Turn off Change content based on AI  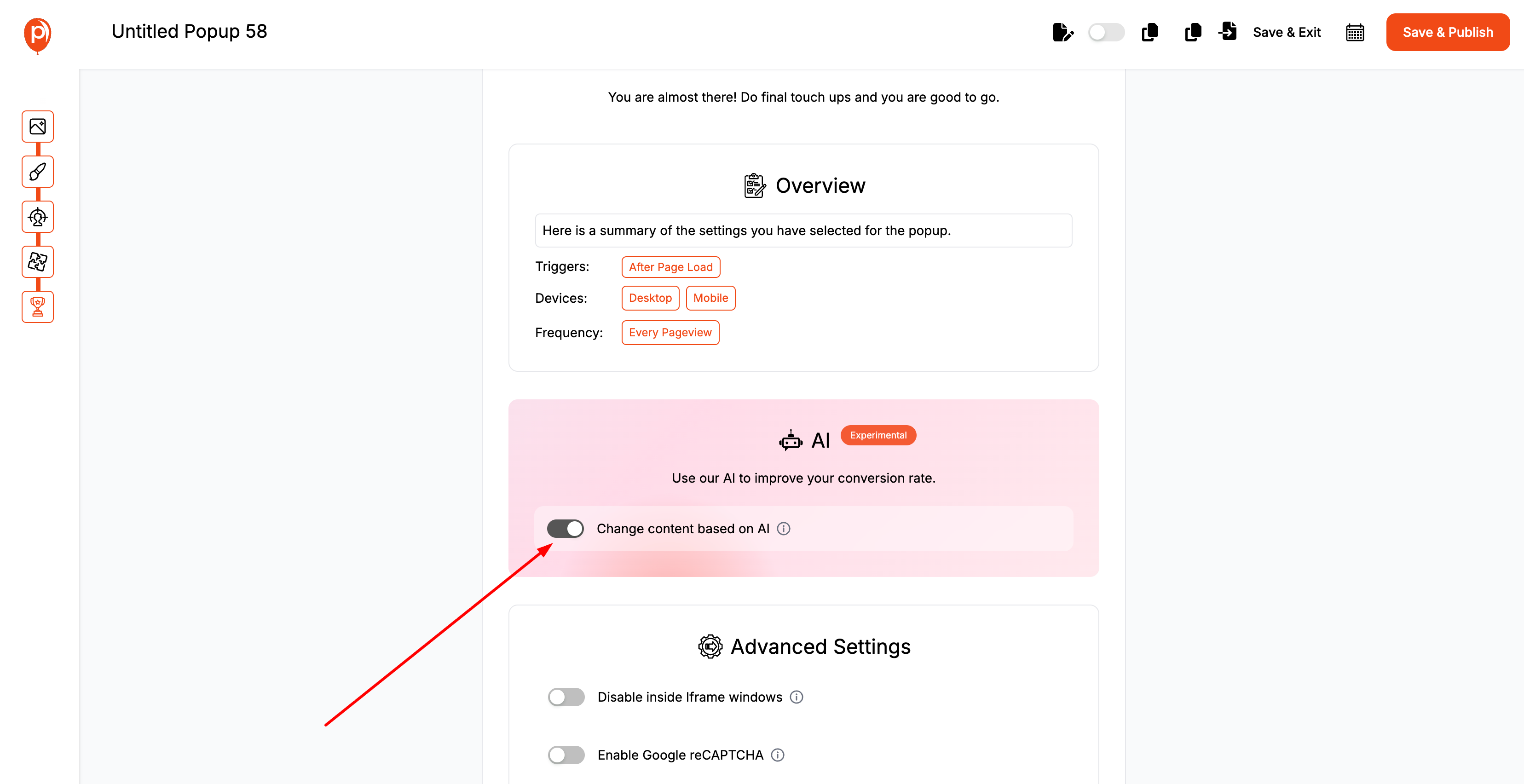point(565,528)
